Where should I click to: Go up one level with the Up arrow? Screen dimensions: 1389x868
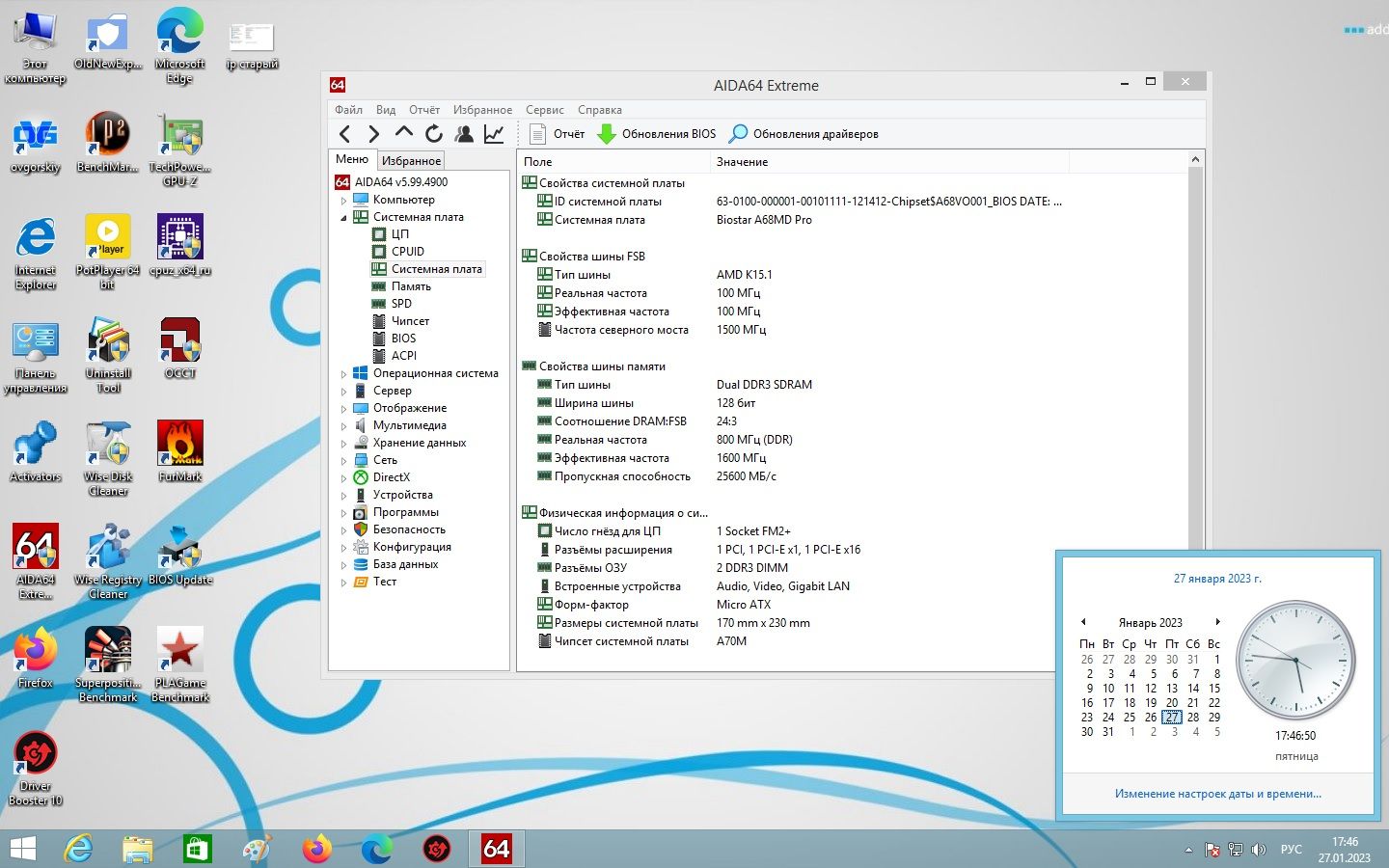(404, 134)
